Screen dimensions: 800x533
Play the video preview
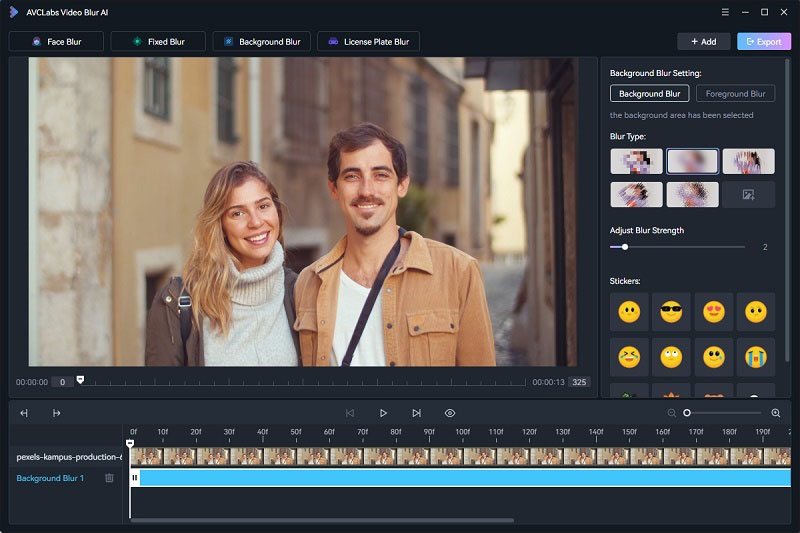point(383,413)
